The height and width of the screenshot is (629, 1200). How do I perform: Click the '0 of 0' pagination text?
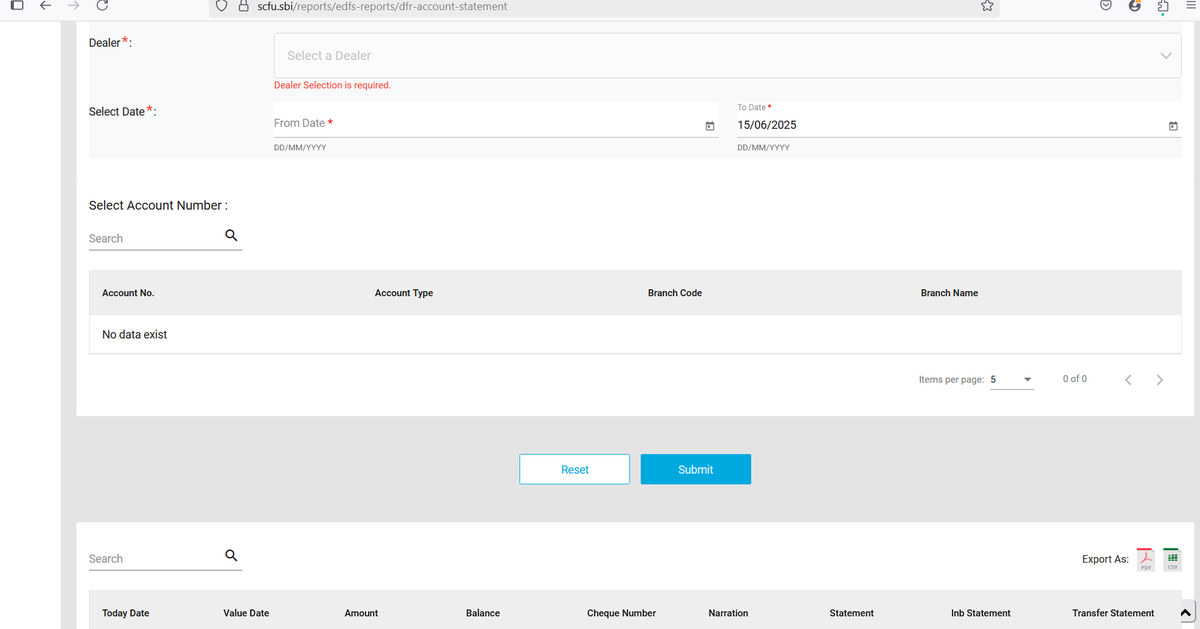[x=1075, y=379]
